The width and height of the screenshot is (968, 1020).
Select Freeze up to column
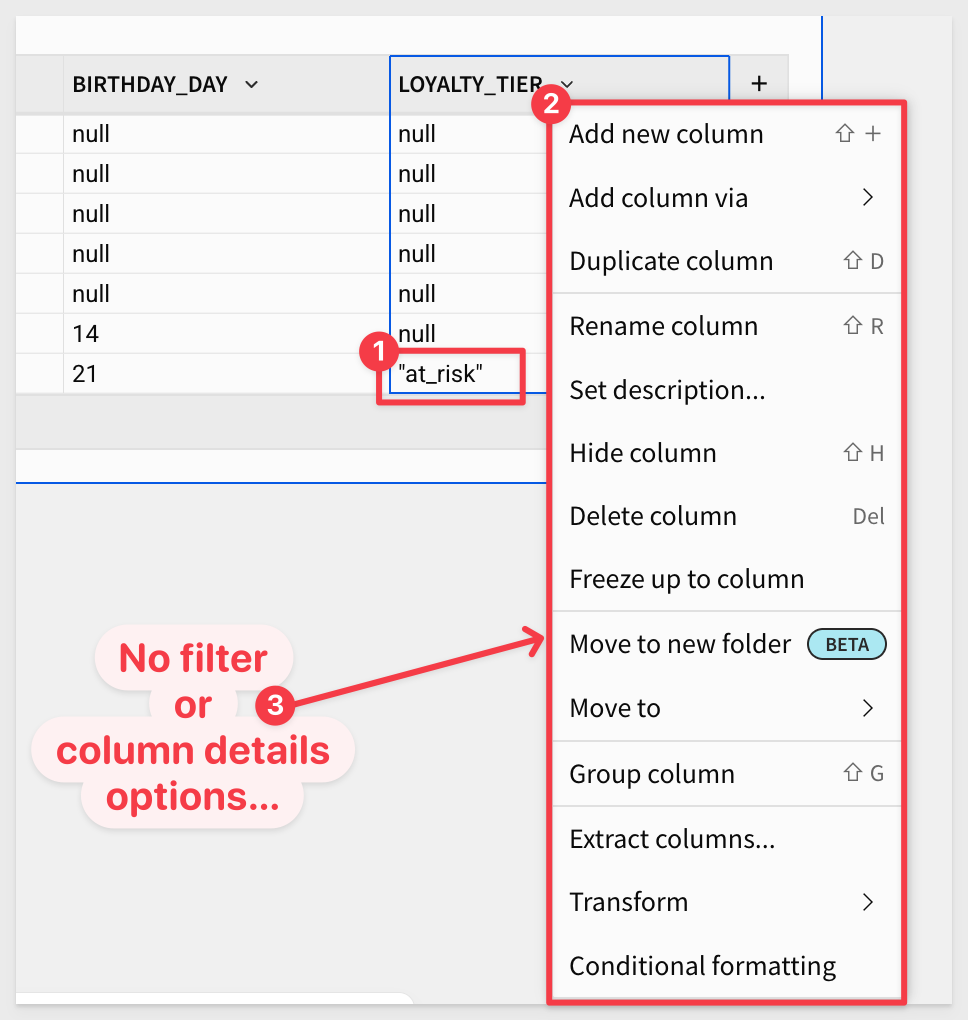(726, 579)
